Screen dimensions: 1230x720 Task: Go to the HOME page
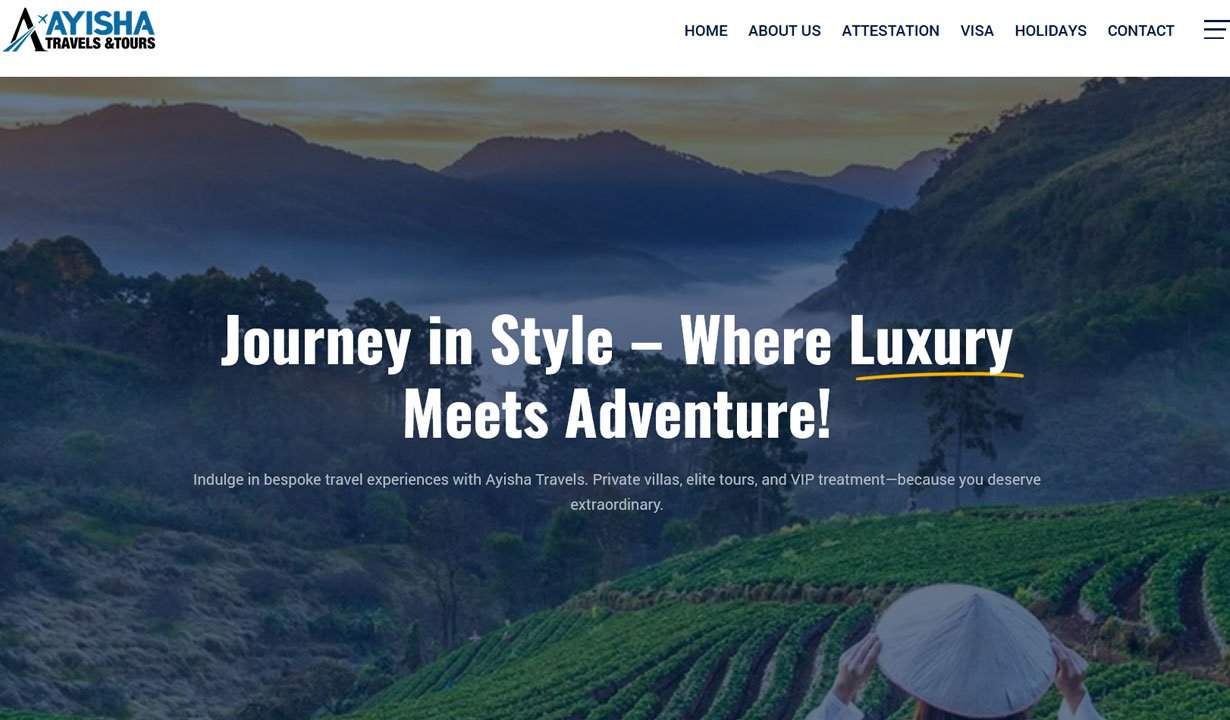(x=706, y=31)
